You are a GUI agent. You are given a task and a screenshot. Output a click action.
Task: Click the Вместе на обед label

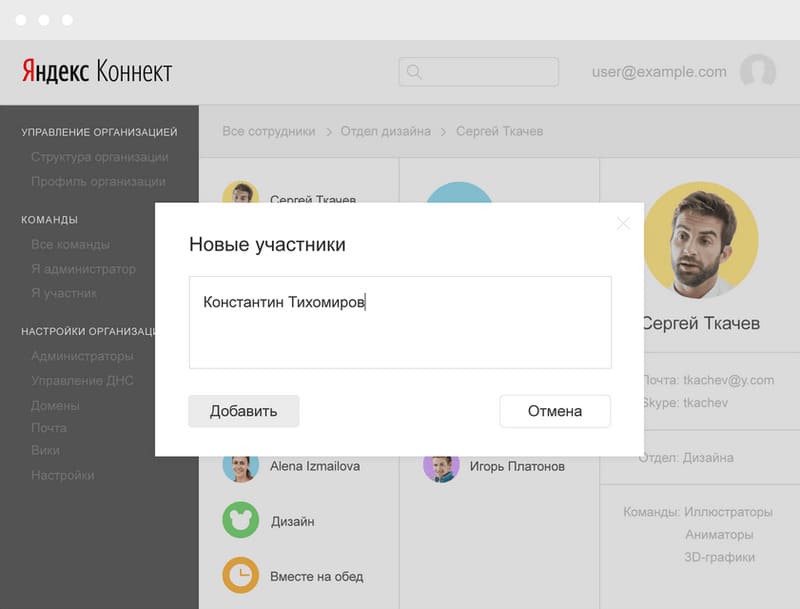click(316, 577)
